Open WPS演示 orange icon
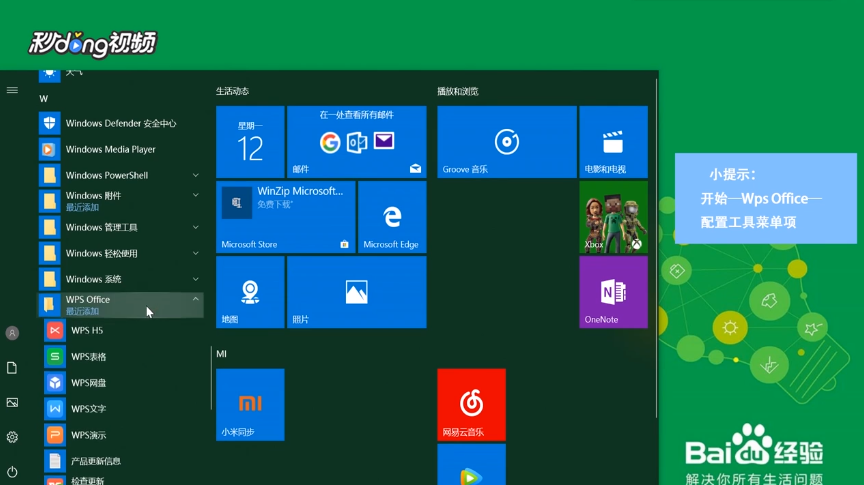Image resolution: width=864 pixels, height=485 pixels. (55, 435)
